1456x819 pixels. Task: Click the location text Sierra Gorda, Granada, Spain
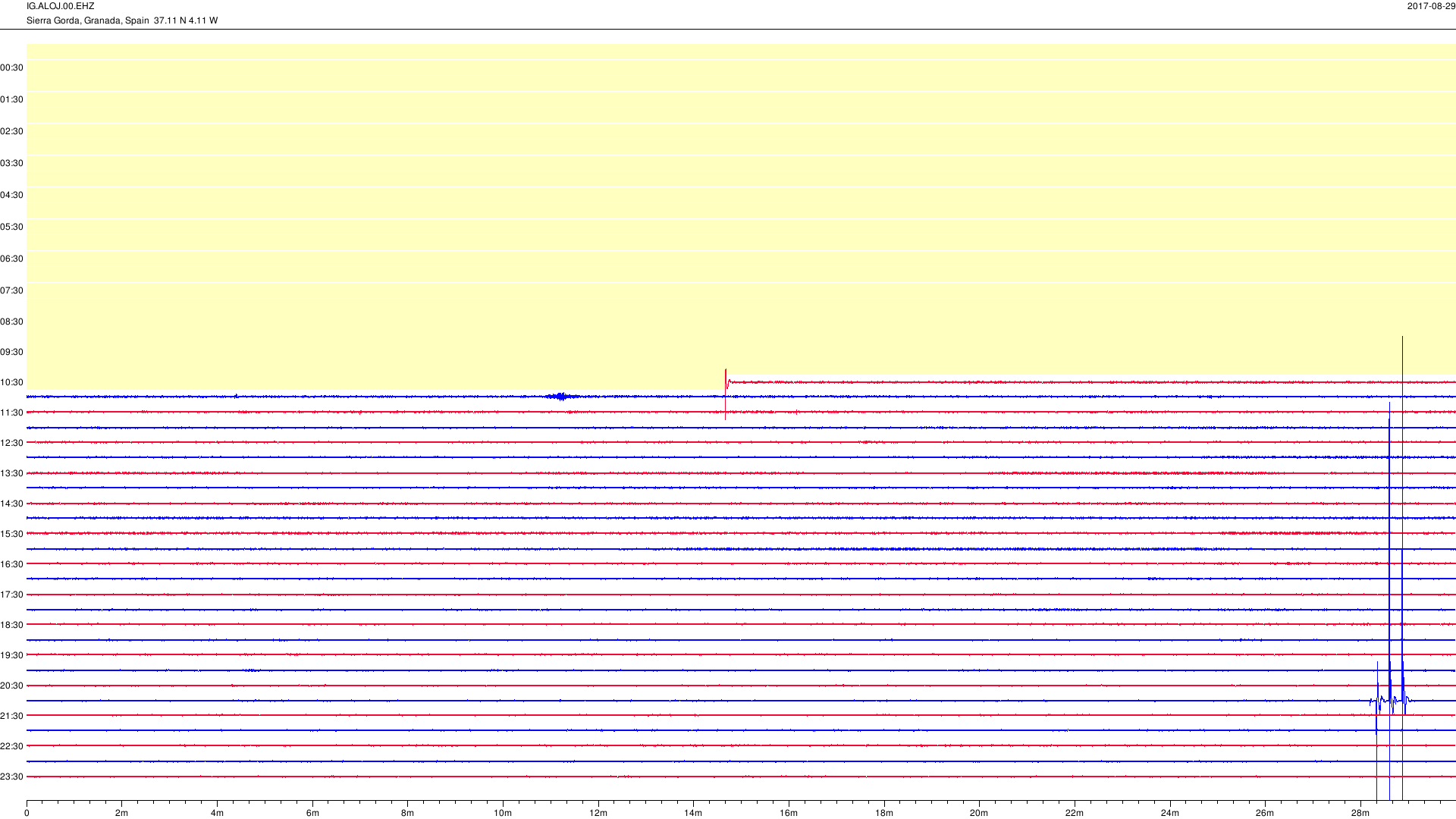coord(88,20)
